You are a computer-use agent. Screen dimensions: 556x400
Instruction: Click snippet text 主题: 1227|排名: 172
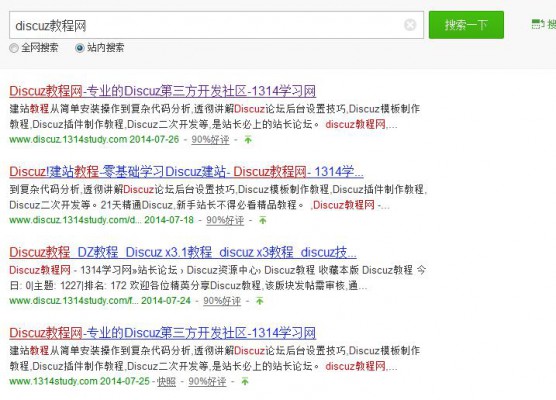click(x=80, y=285)
